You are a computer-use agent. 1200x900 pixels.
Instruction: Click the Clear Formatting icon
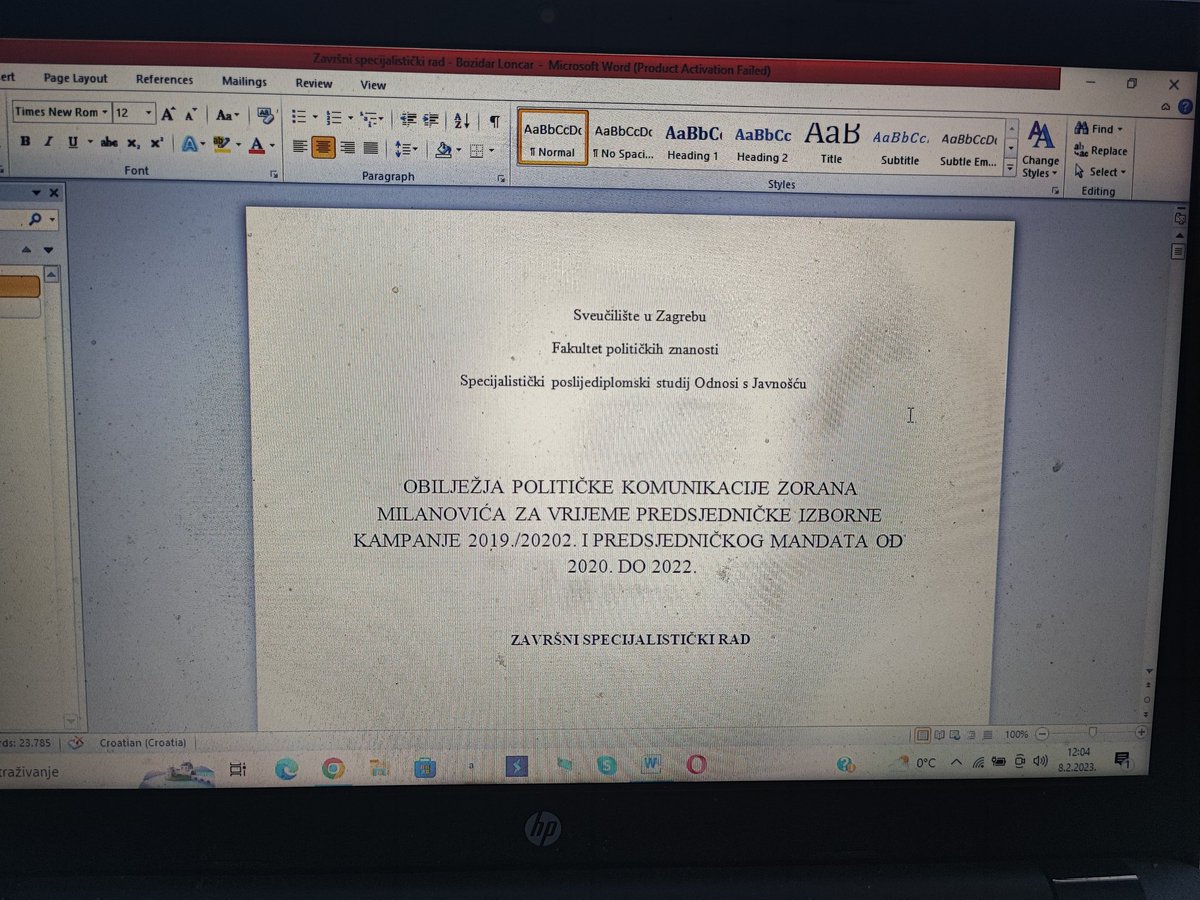coord(265,115)
